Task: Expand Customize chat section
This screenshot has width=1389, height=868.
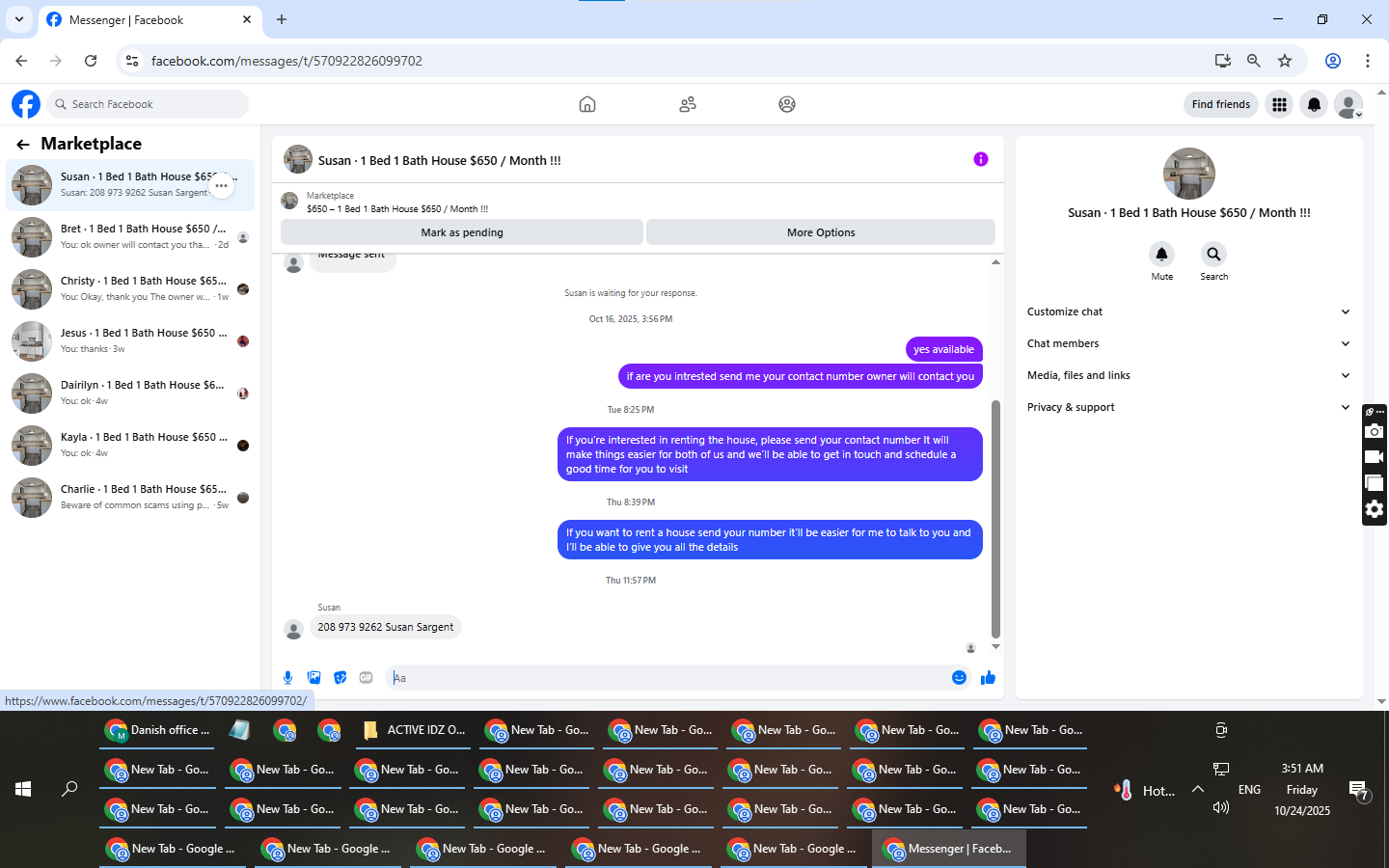Action: coord(1188,312)
